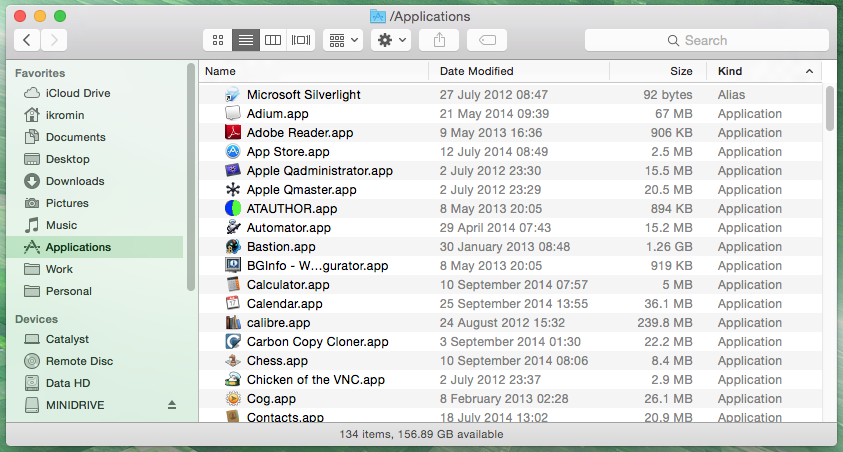Go back with the left arrow button
The image size is (843, 452).
(x=27, y=40)
